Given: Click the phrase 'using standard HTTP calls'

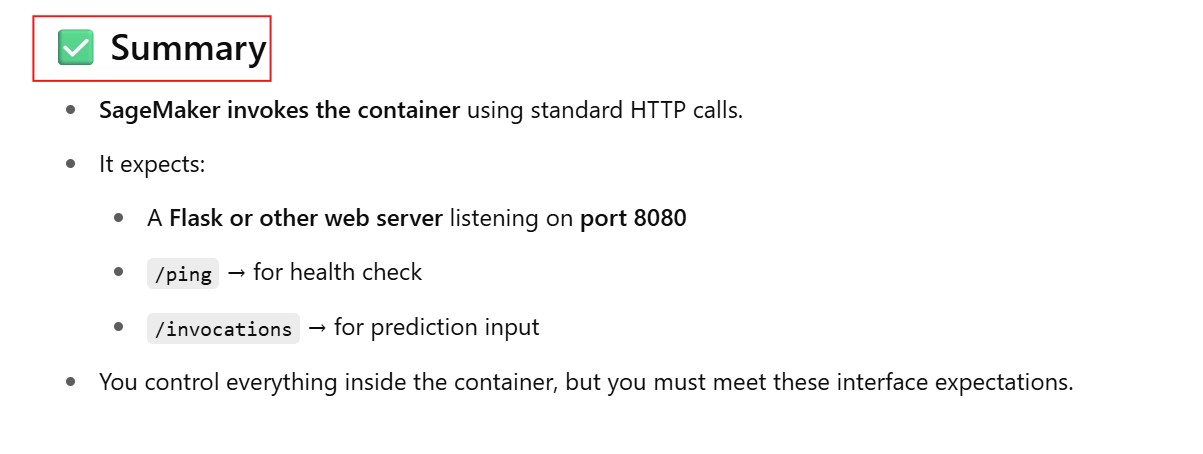Looking at the screenshot, I should pyautogui.click(x=604, y=110).
